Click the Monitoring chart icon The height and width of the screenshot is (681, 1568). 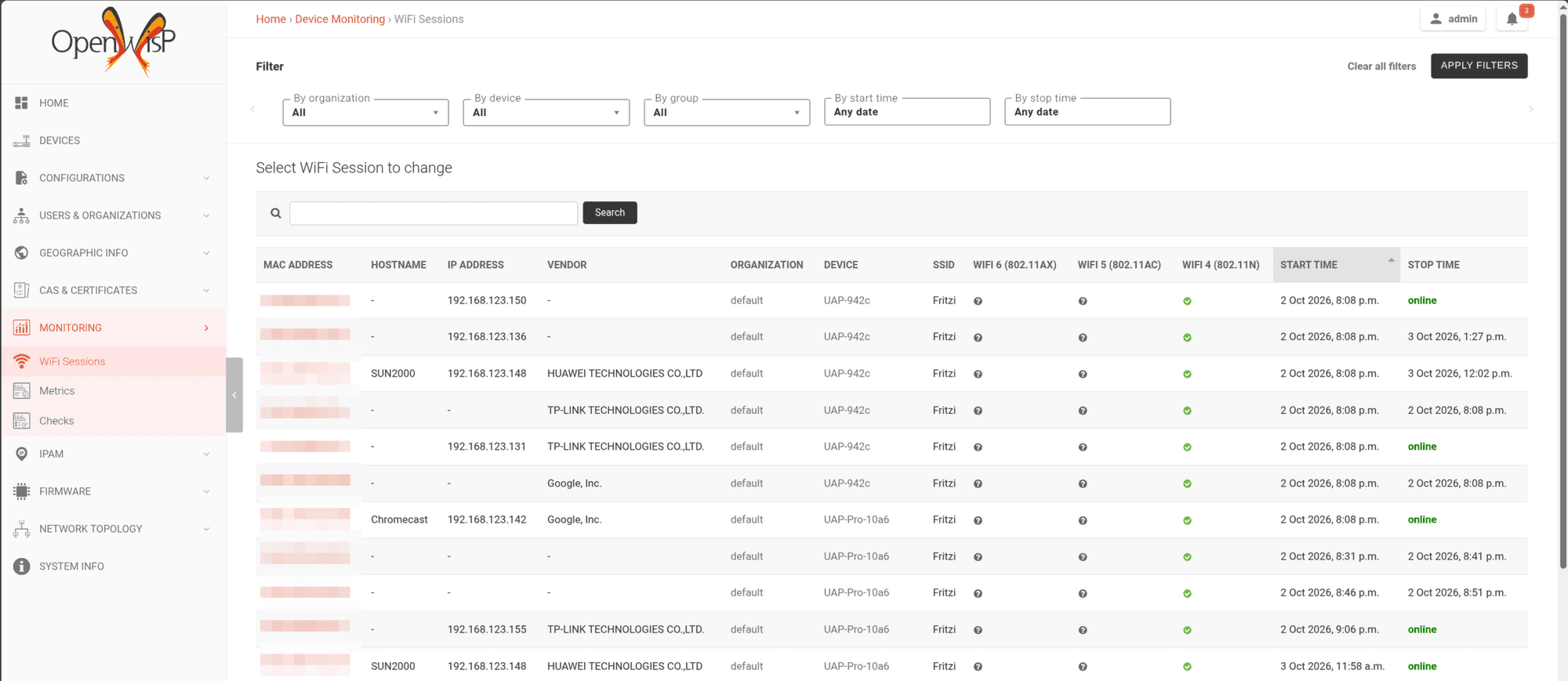pos(21,328)
